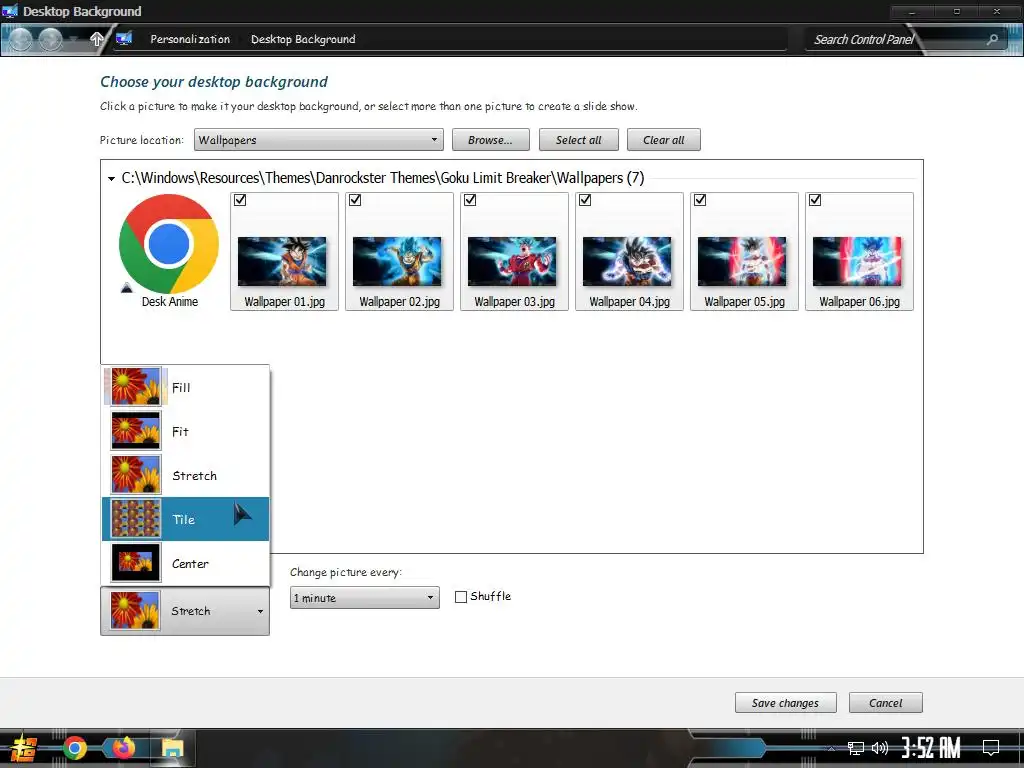Viewport: 1024px width, 768px height.
Task: Open the Start menu button
Action: tap(24, 748)
